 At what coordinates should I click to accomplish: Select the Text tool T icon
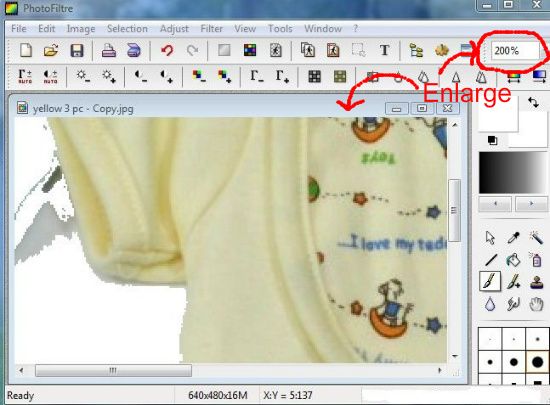pos(384,50)
